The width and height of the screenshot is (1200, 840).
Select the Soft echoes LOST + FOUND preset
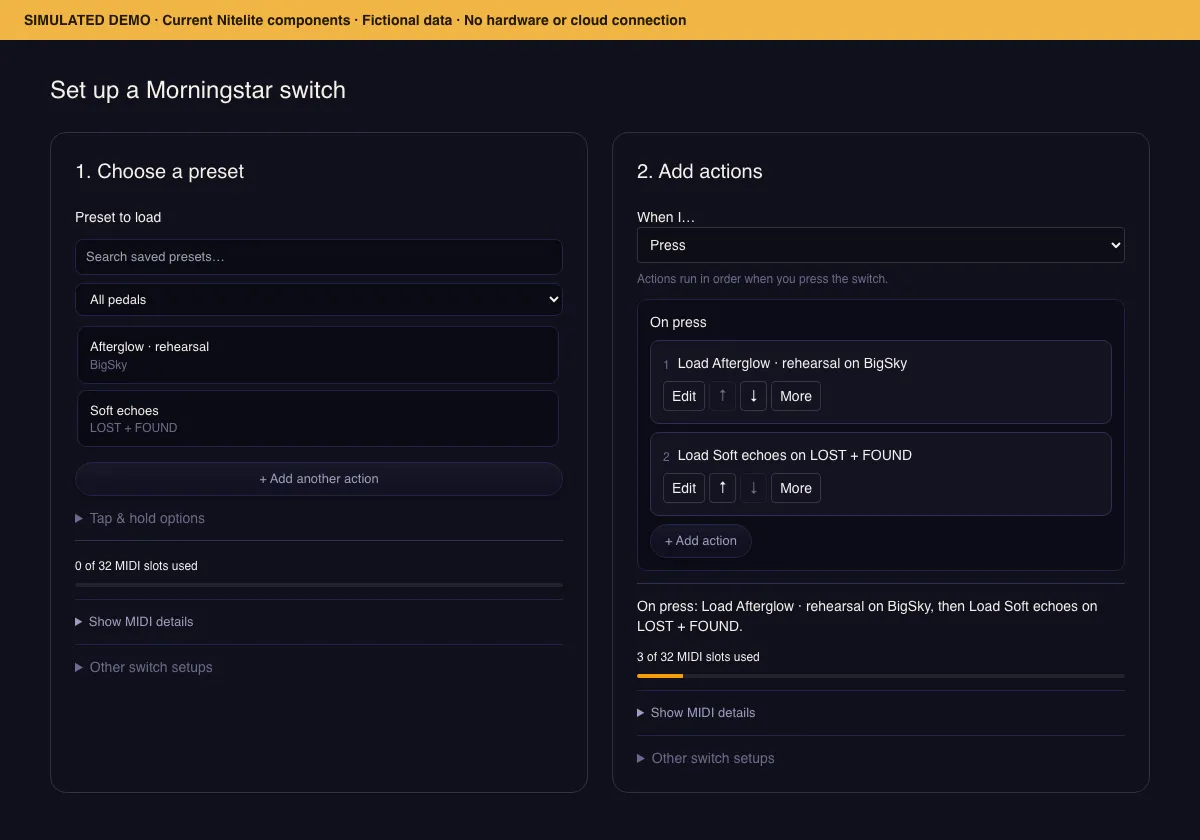tap(317, 418)
